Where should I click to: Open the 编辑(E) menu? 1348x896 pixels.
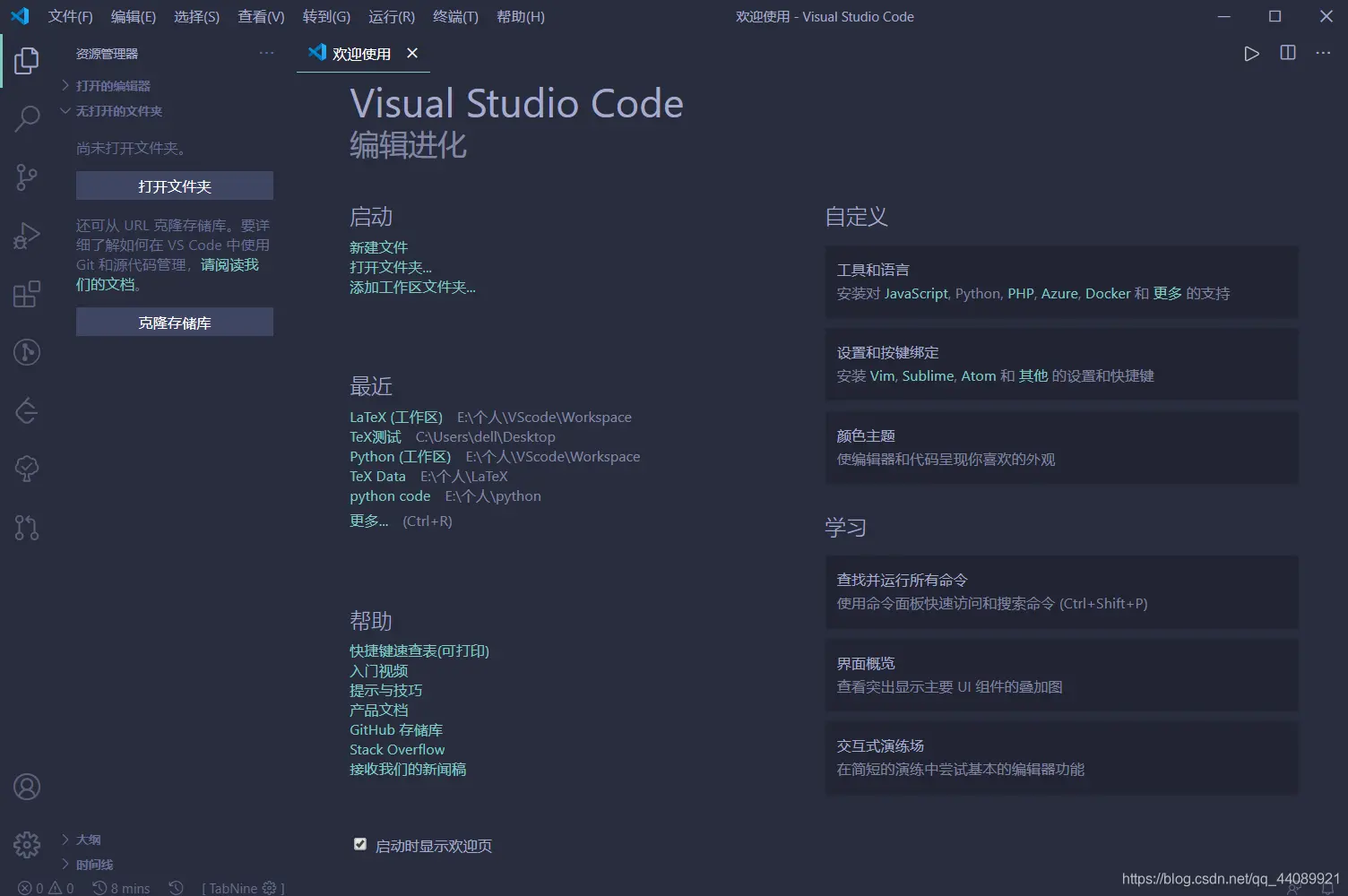pos(134,16)
